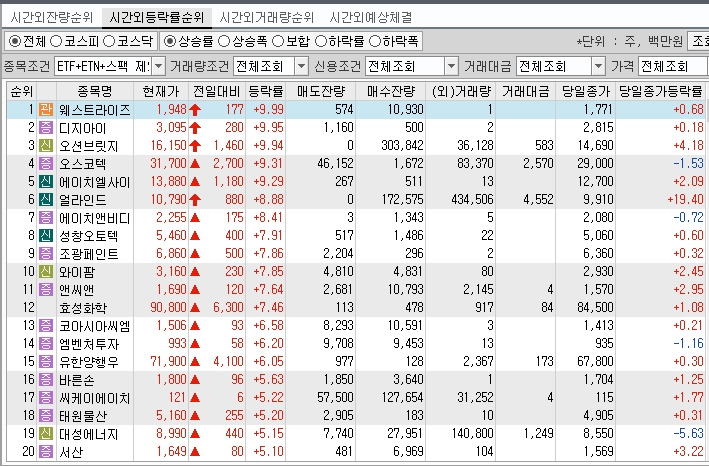Click the 증 badge next to 조광페인트
This screenshot has width=709, height=466.
pos(46,254)
